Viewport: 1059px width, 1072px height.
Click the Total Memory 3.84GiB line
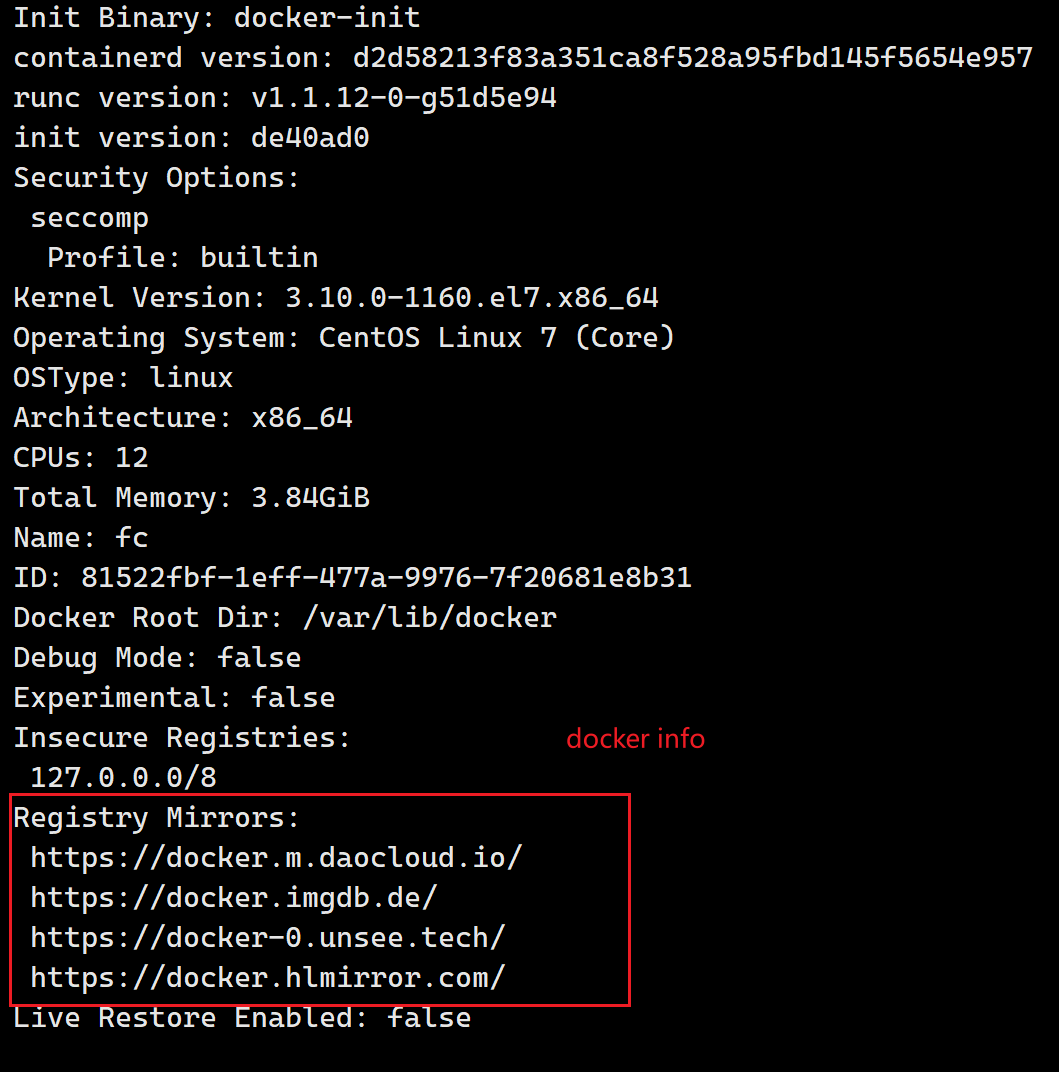(191, 498)
